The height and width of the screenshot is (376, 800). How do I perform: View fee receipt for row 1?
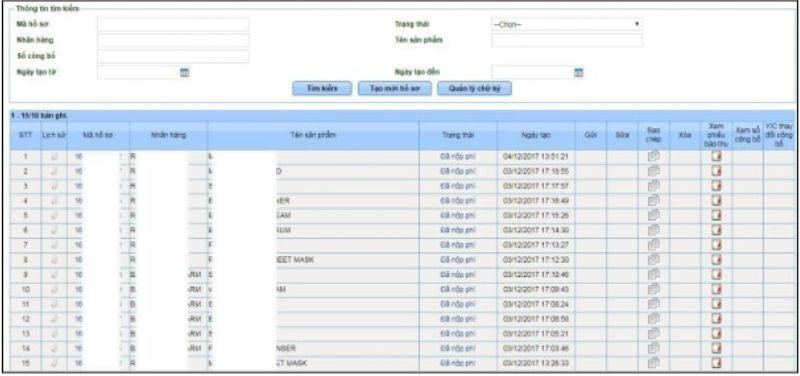coord(717,157)
